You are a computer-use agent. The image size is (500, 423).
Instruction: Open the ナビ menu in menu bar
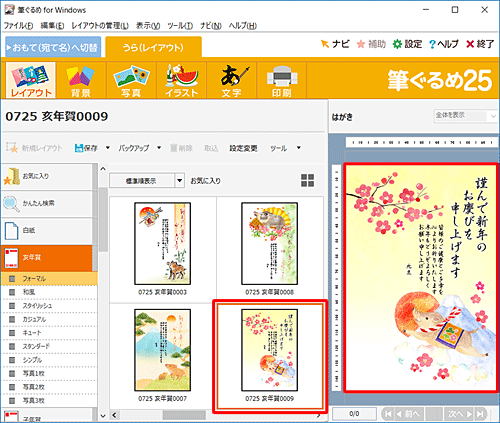(211, 26)
